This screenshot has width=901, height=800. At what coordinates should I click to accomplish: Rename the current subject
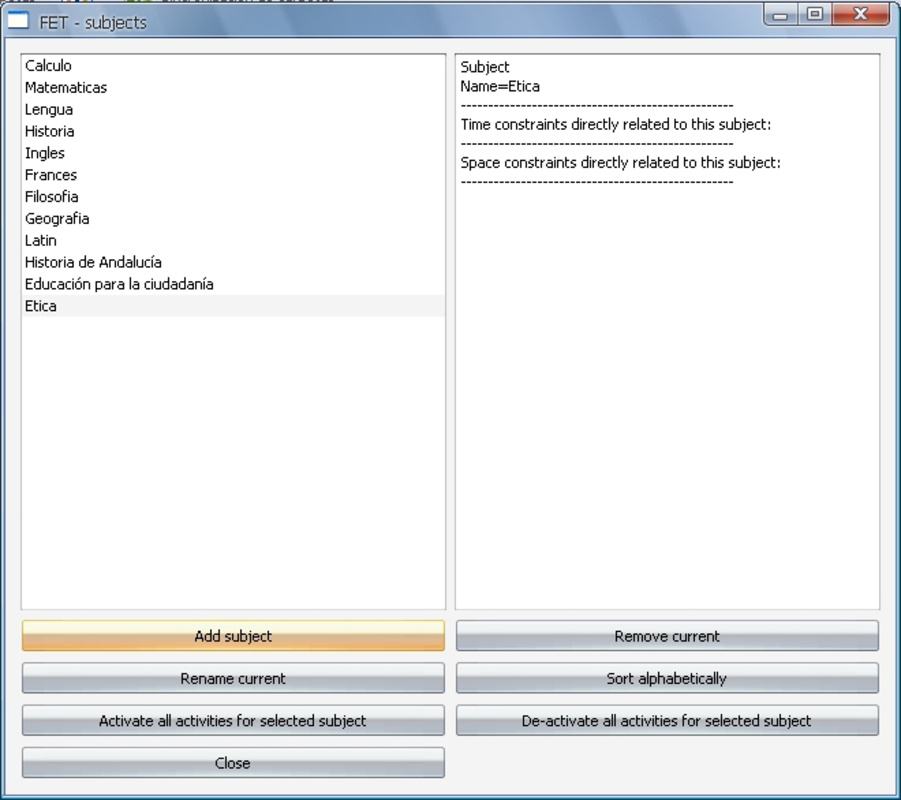pyautogui.click(x=233, y=678)
